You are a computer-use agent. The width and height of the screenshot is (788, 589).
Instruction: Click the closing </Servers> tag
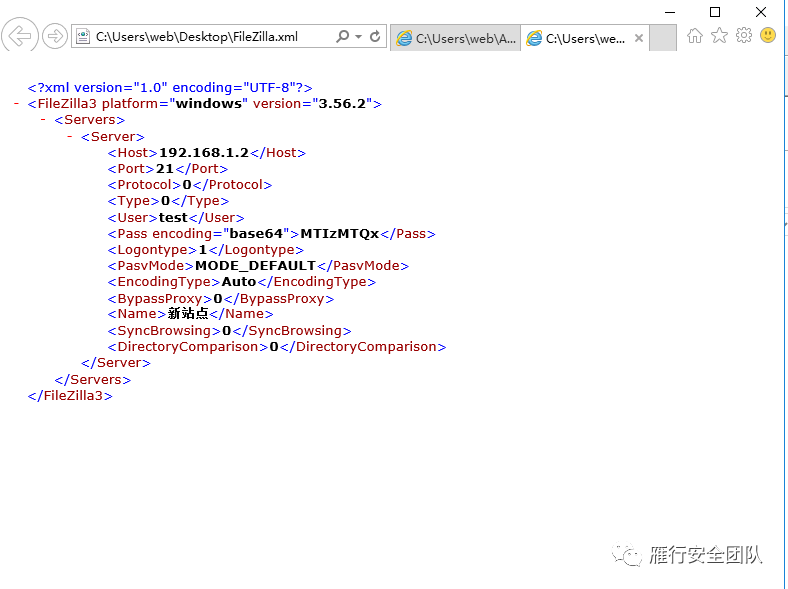[92, 379]
